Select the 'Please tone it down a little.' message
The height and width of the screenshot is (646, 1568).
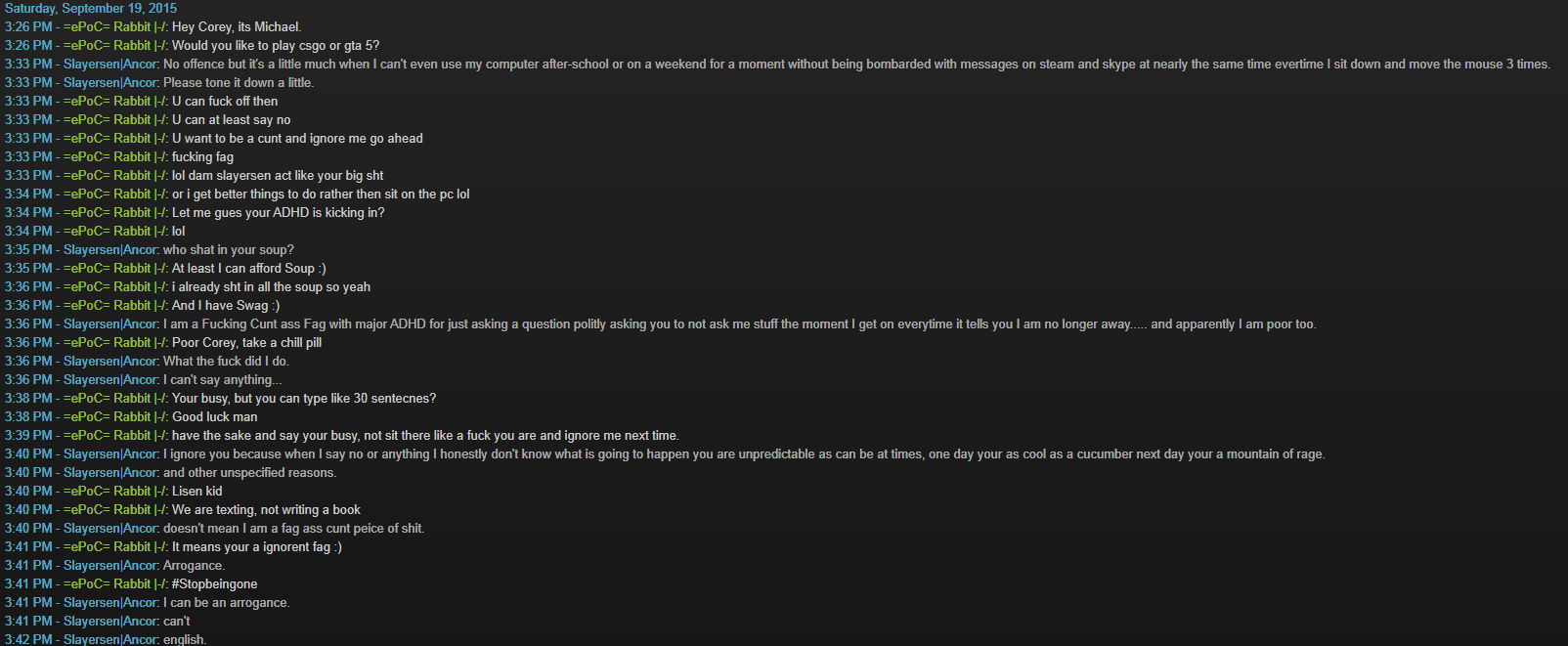click(239, 82)
